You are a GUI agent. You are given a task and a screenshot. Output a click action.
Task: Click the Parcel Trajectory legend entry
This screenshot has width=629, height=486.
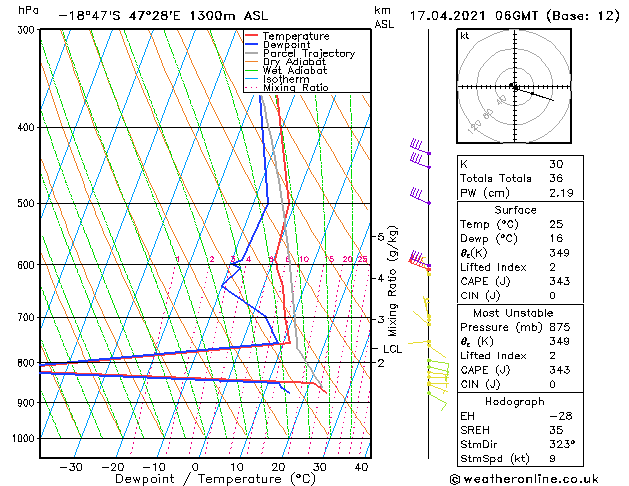click(x=300, y=53)
